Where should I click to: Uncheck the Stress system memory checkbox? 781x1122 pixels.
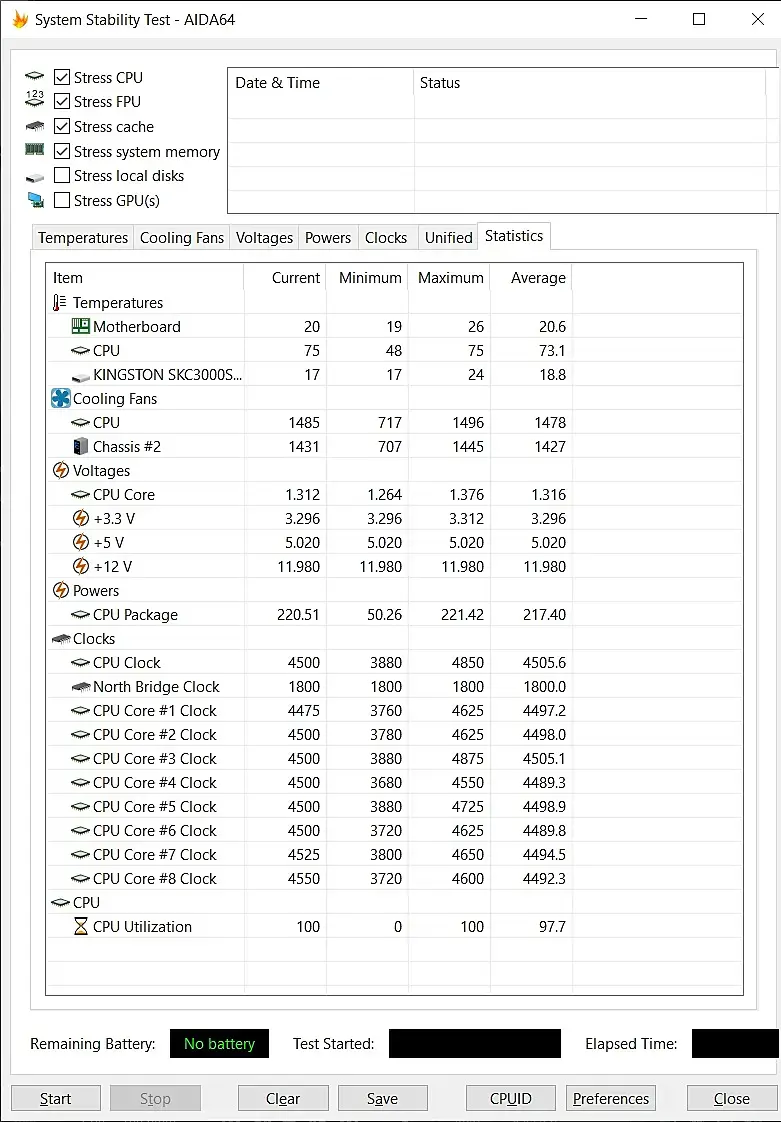tap(62, 151)
